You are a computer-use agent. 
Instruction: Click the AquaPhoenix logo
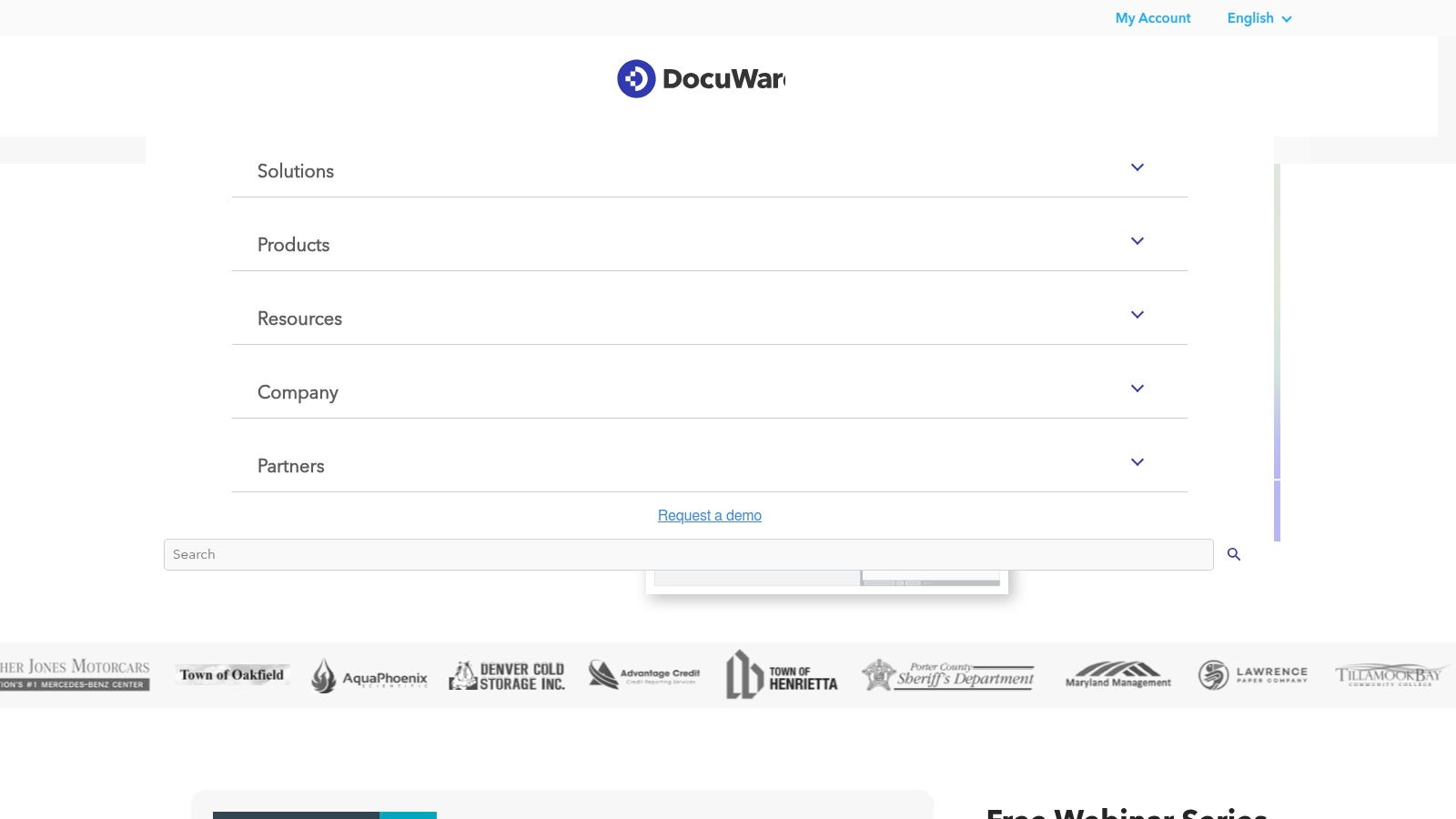[x=369, y=676]
